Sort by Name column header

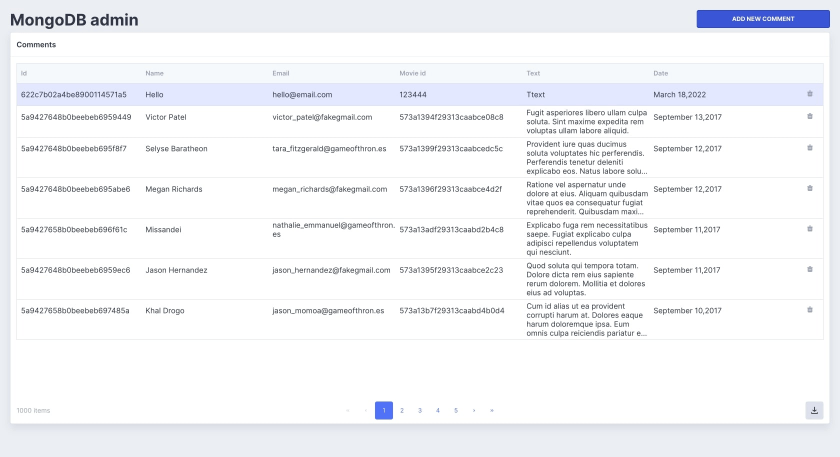154,73
